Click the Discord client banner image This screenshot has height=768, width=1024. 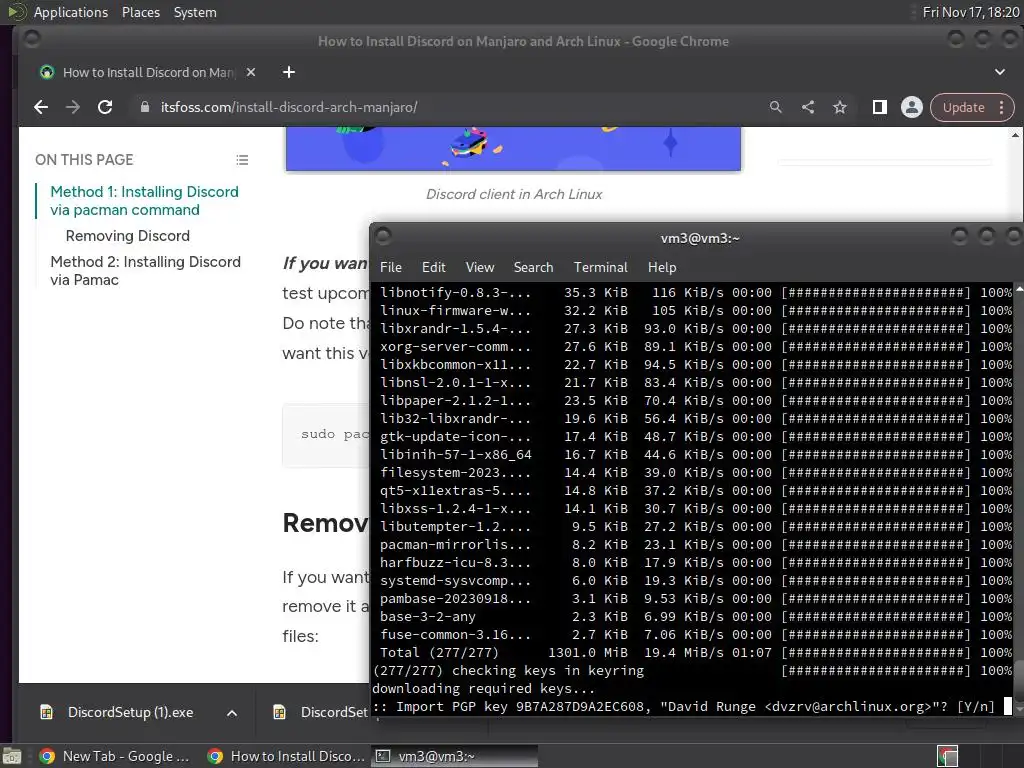[x=513, y=149]
